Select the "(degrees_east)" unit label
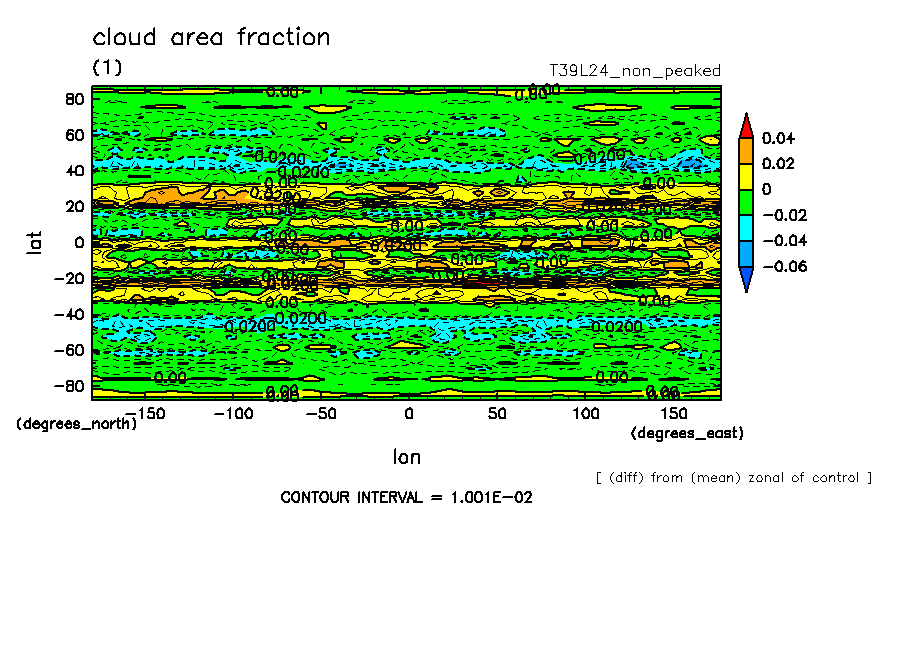This screenshot has width=904, height=654. 688,433
